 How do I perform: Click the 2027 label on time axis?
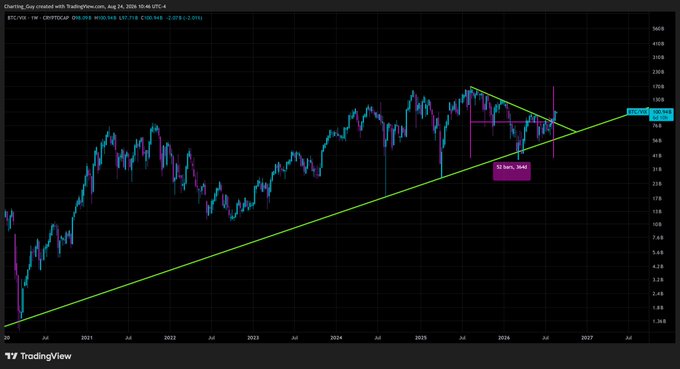[x=587, y=337]
